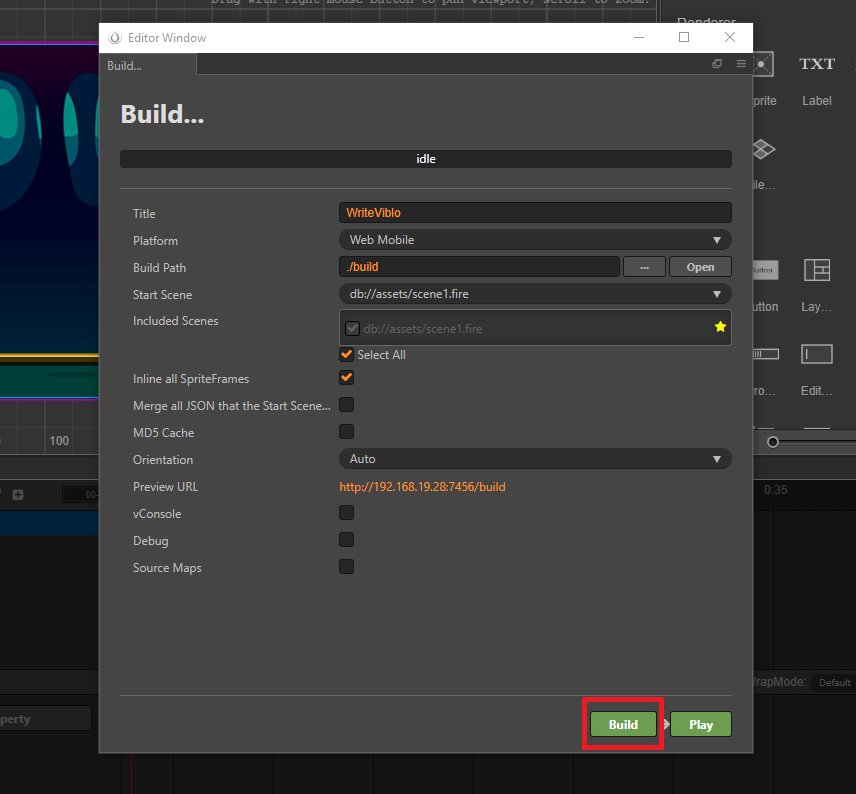Image resolution: width=856 pixels, height=794 pixels.
Task: Select the ProgressBar node icon in background
Action: pos(766,354)
